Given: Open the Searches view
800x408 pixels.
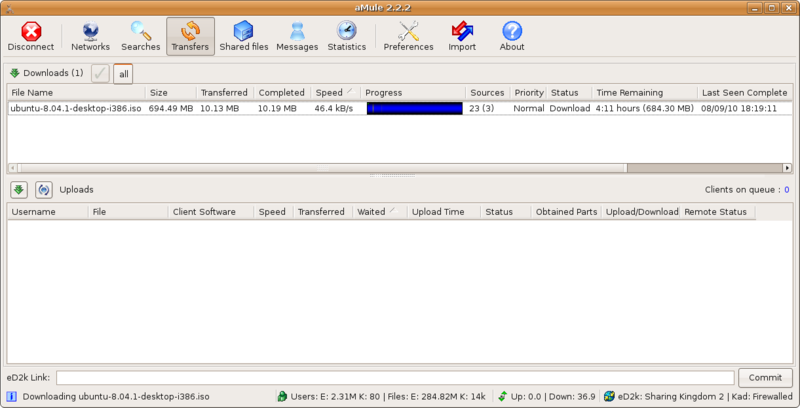Looking at the screenshot, I should [x=140, y=36].
